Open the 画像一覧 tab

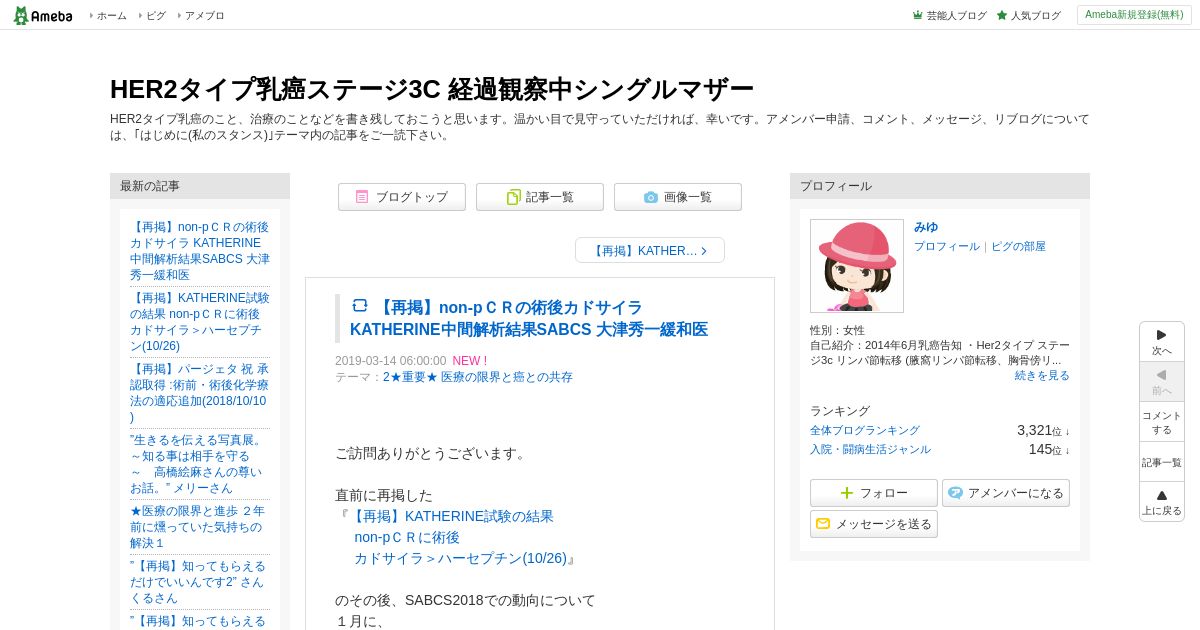click(x=678, y=197)
